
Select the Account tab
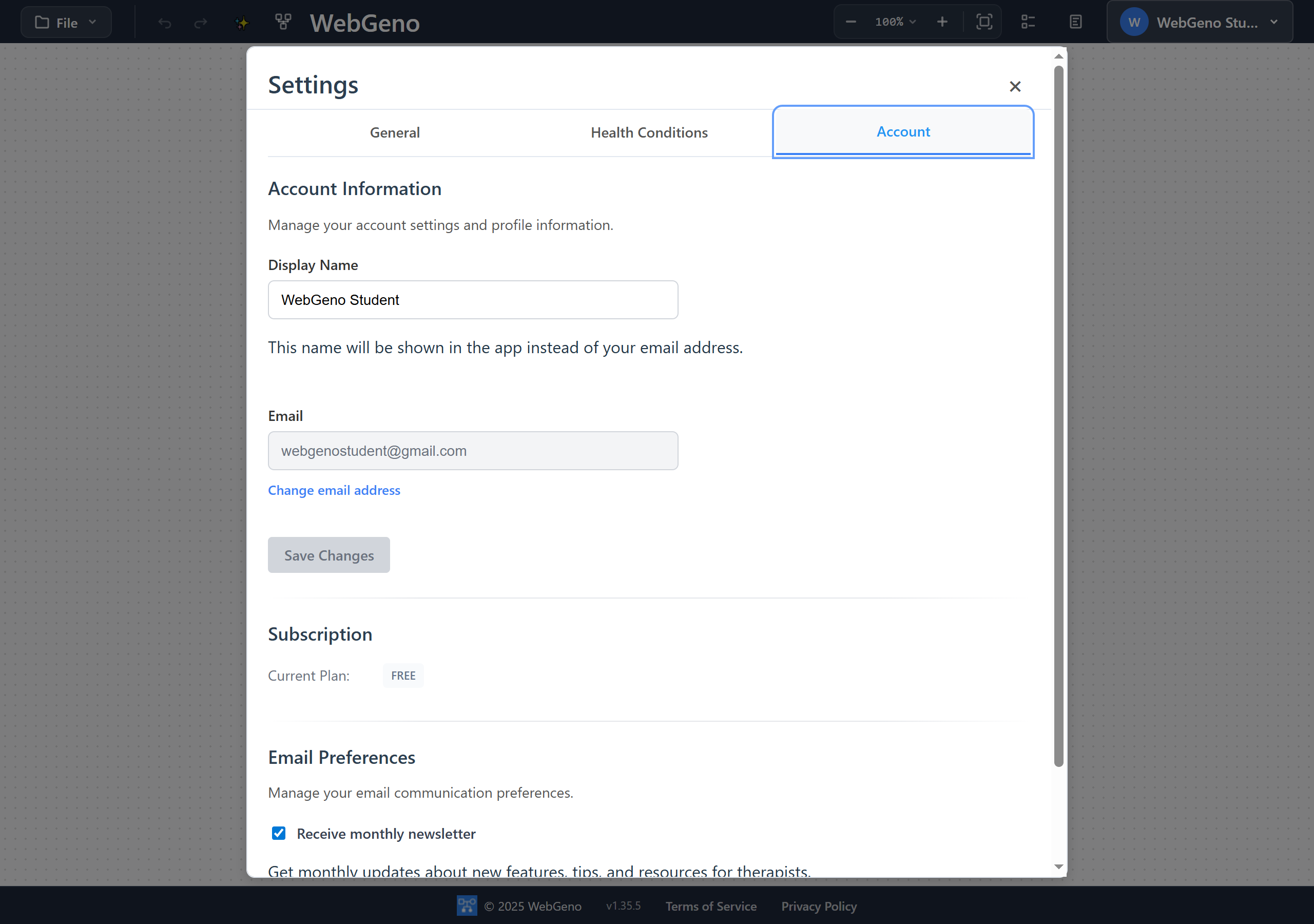(903, 132)
